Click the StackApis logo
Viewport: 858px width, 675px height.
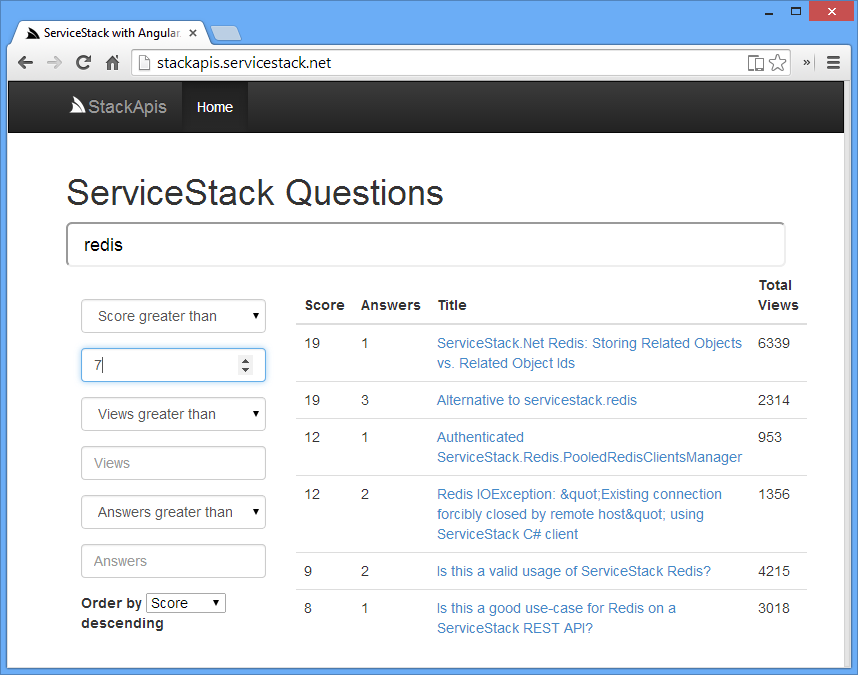(x=118, y=107)
